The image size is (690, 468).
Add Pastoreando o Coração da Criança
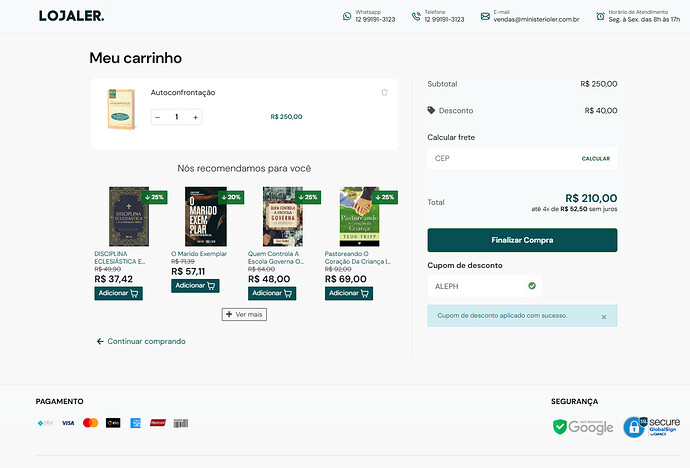pos(348,293)
